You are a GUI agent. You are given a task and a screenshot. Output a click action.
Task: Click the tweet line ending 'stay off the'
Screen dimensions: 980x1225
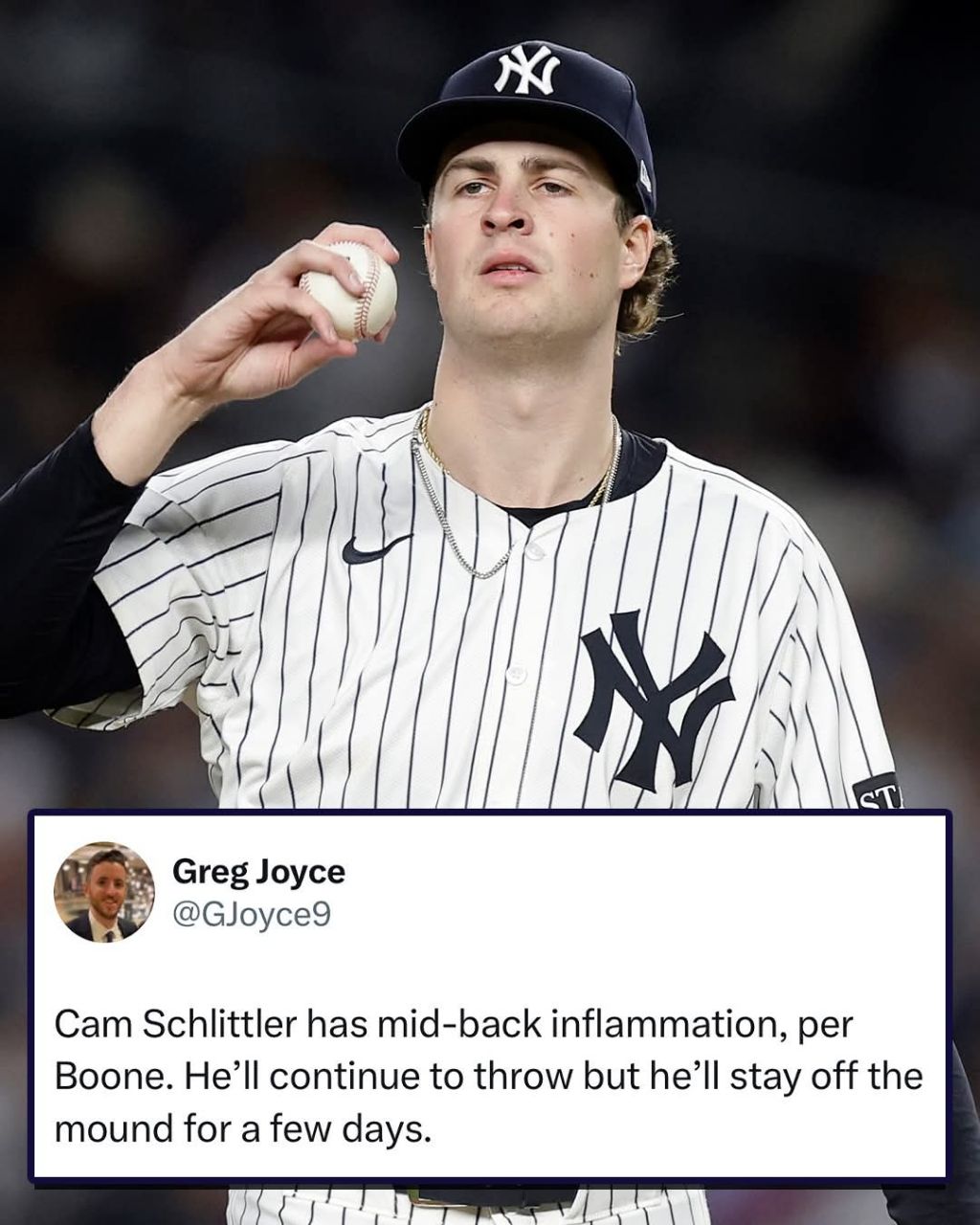pyautogui.click(x=488, y=1077)
